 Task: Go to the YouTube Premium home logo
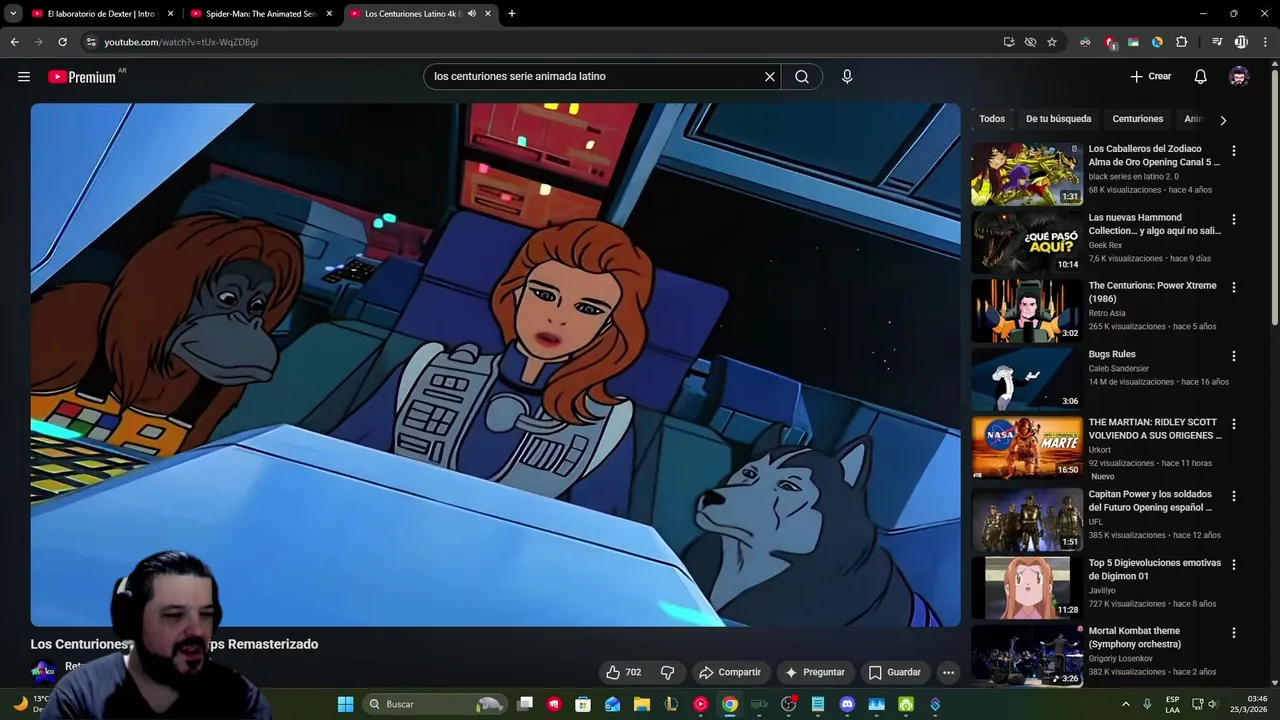click(x=83, y=77)
